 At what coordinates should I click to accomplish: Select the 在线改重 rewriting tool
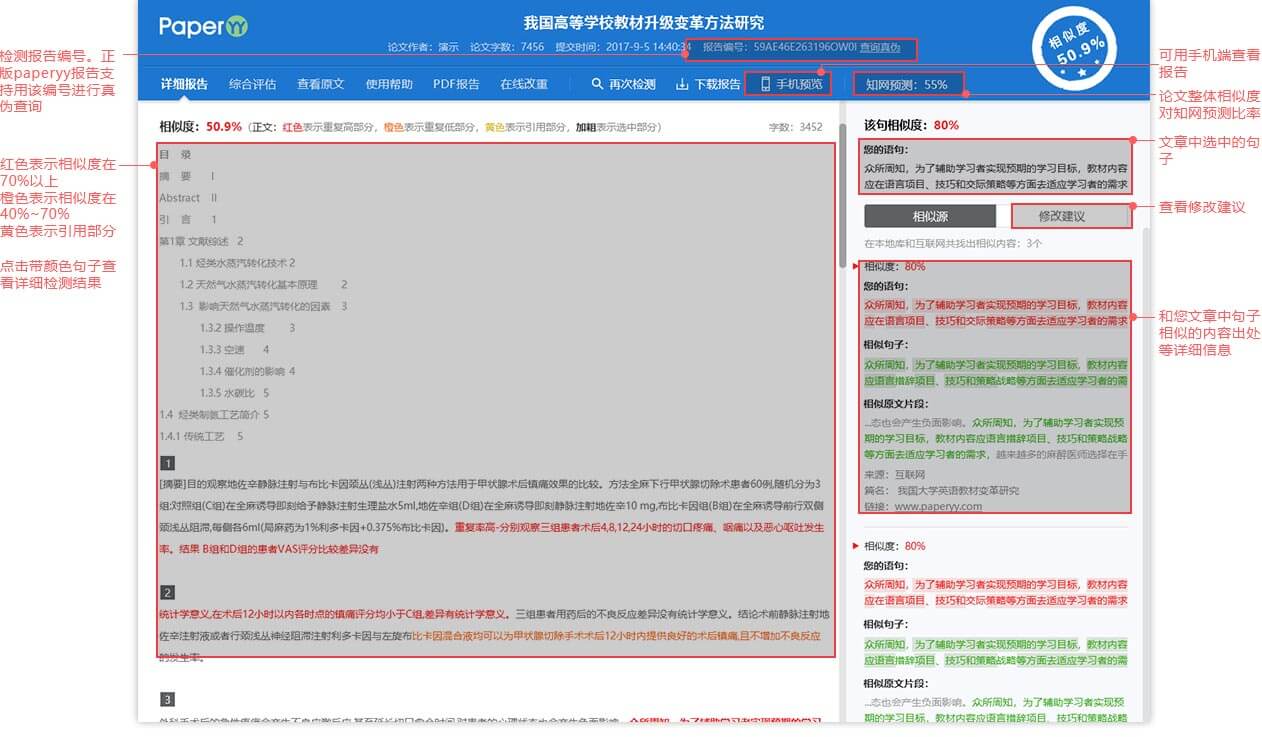[523, 84]
